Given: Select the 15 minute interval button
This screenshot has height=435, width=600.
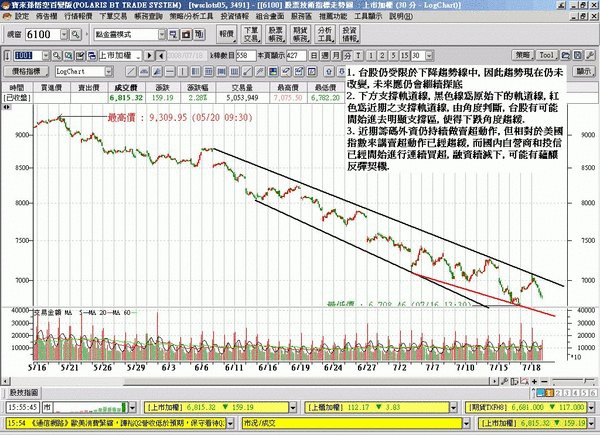Looking at the screenshot, I should pos(404,56).
